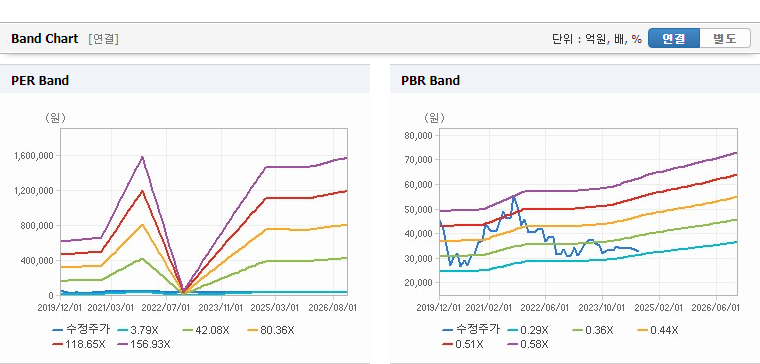
Task: Click the 2021/03/01 x-axis date
Action: (x=111, y=307)
